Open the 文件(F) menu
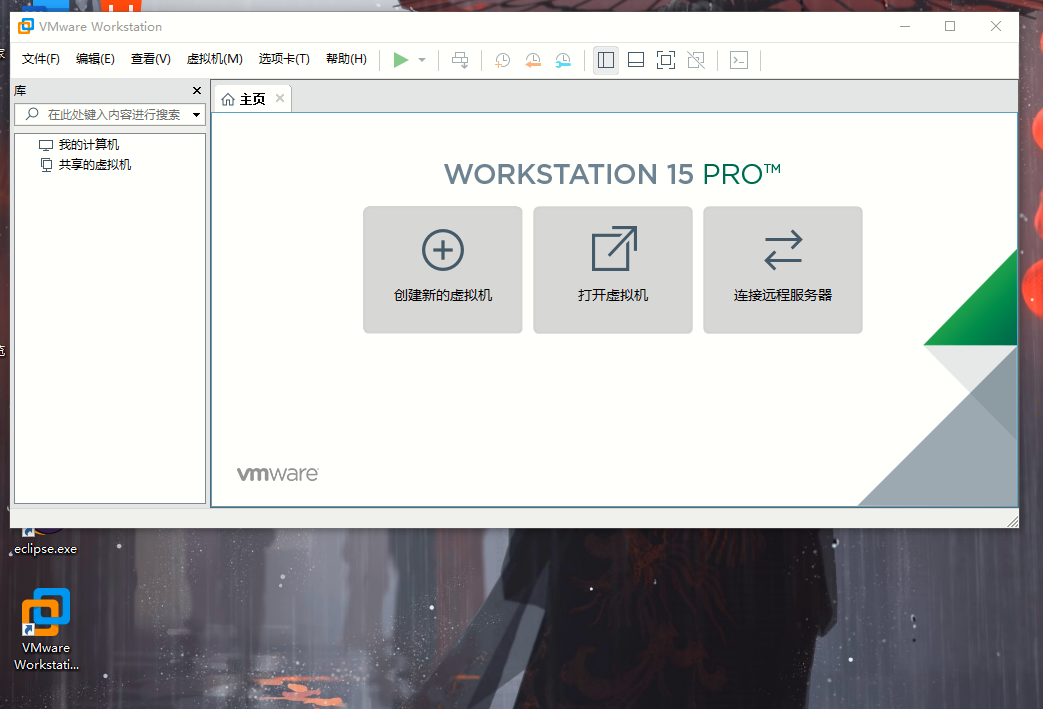1043x709 pixels. [41, 59]
